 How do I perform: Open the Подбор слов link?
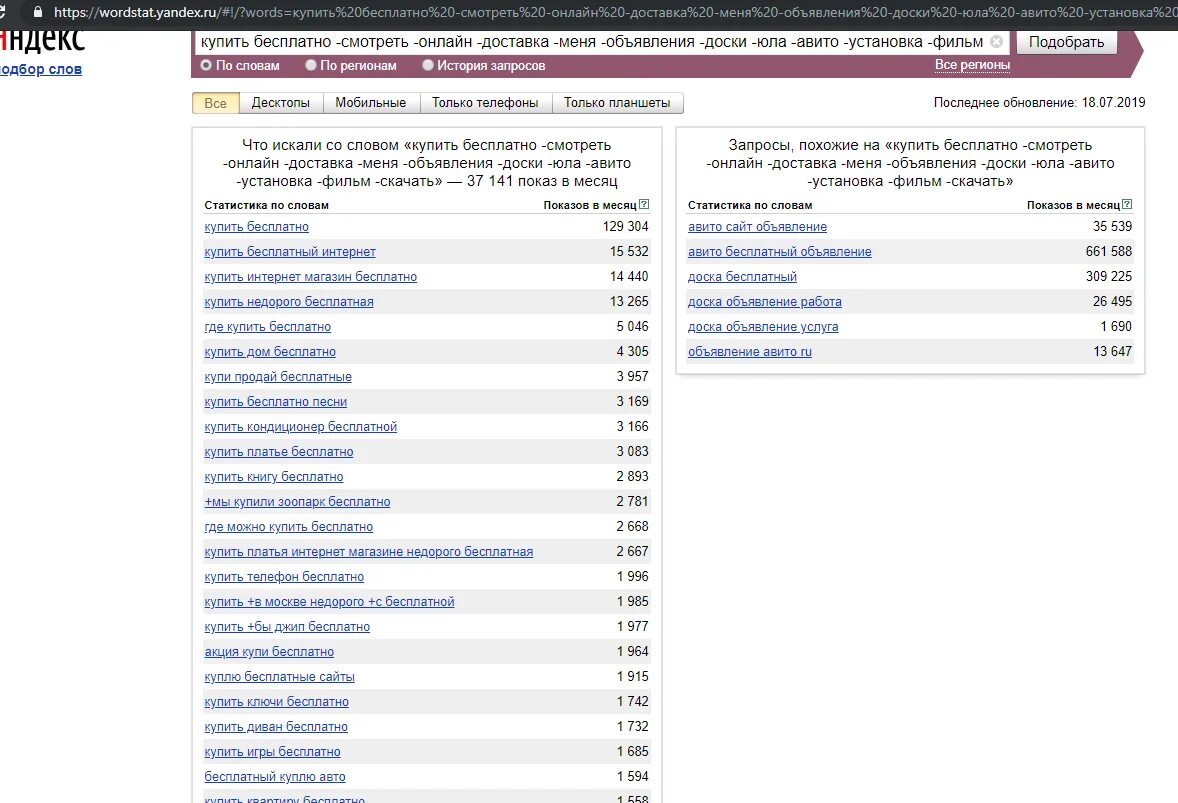coord(41,69)
